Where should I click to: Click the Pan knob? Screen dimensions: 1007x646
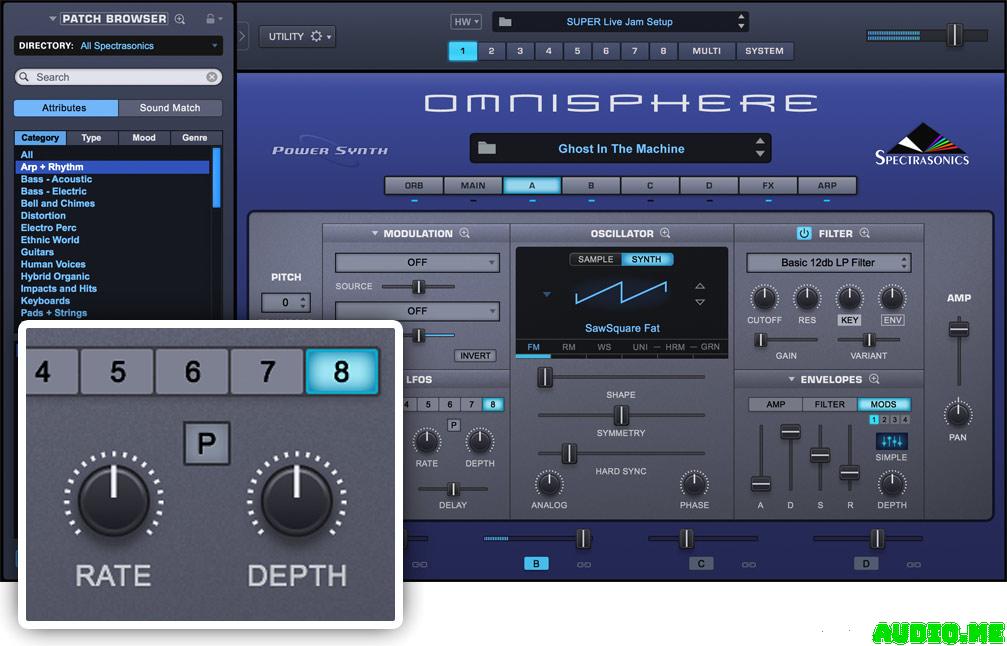958,414
